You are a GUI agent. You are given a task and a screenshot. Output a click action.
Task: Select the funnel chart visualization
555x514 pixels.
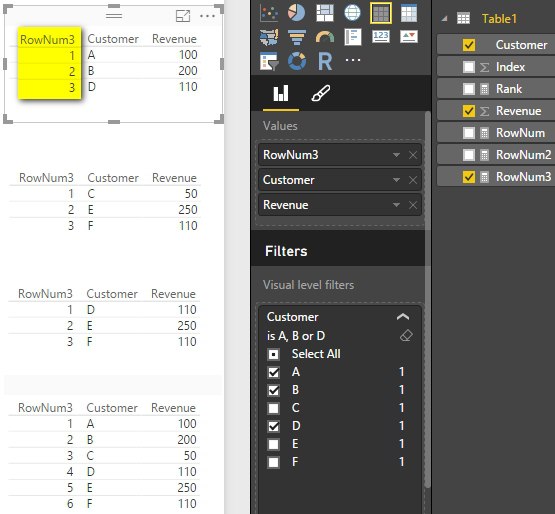click(x=297, y=37)
